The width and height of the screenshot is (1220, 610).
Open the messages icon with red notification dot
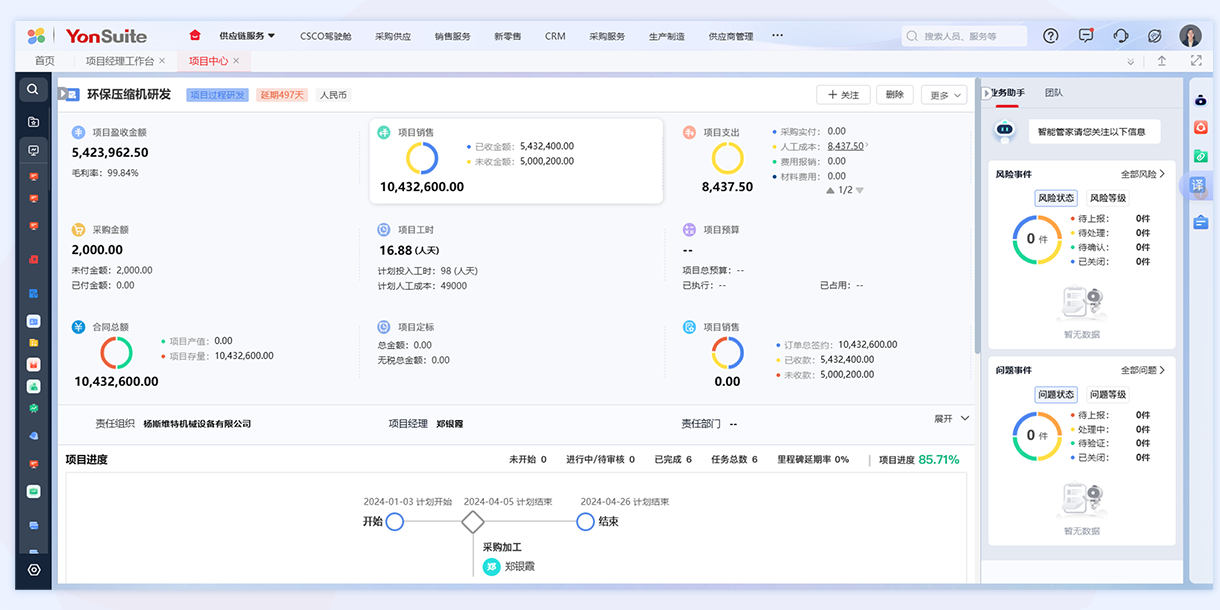[x=1086, y=36]
